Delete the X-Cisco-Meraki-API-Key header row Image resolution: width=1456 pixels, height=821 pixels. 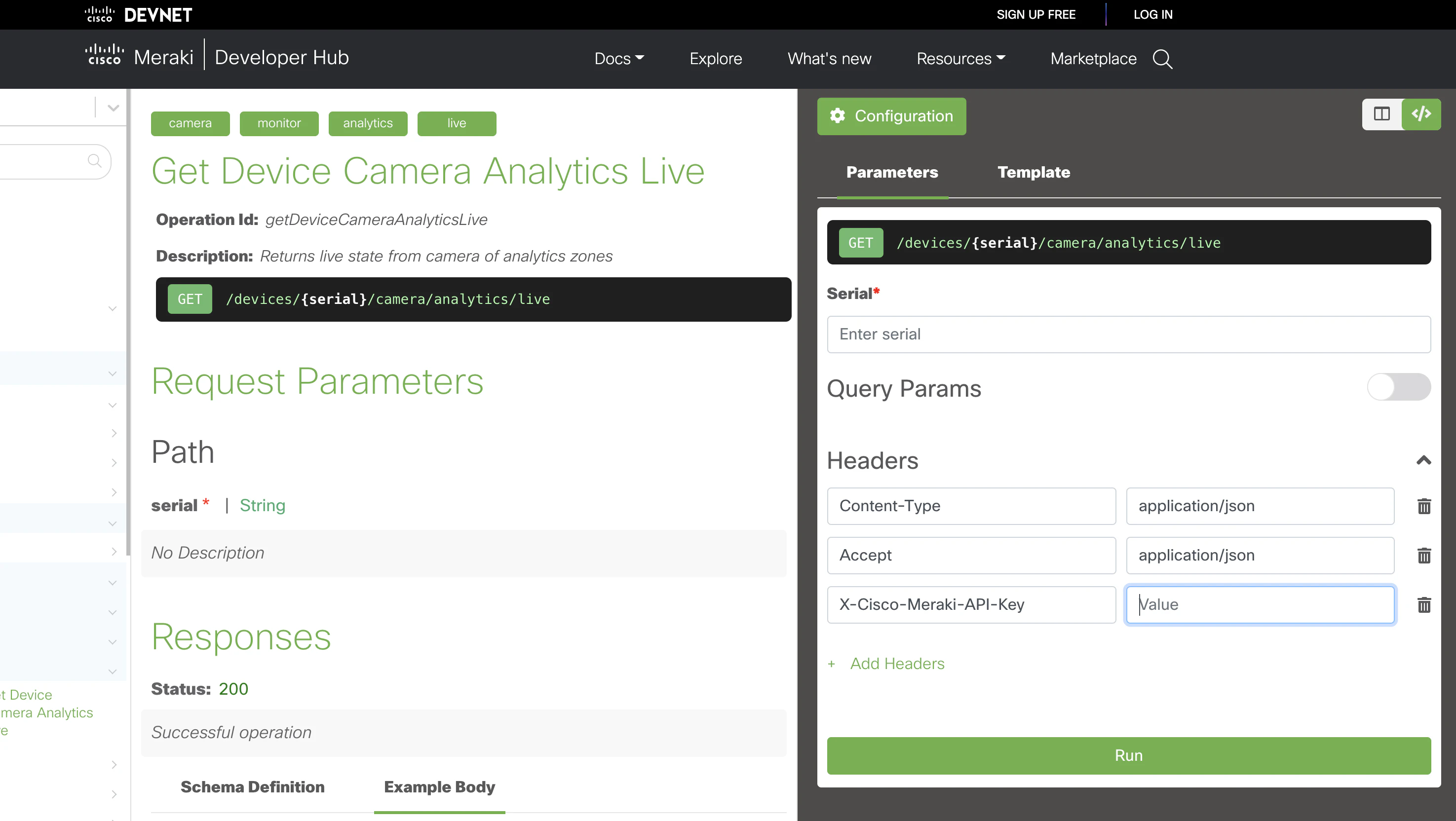click(x=1424, y=604)
